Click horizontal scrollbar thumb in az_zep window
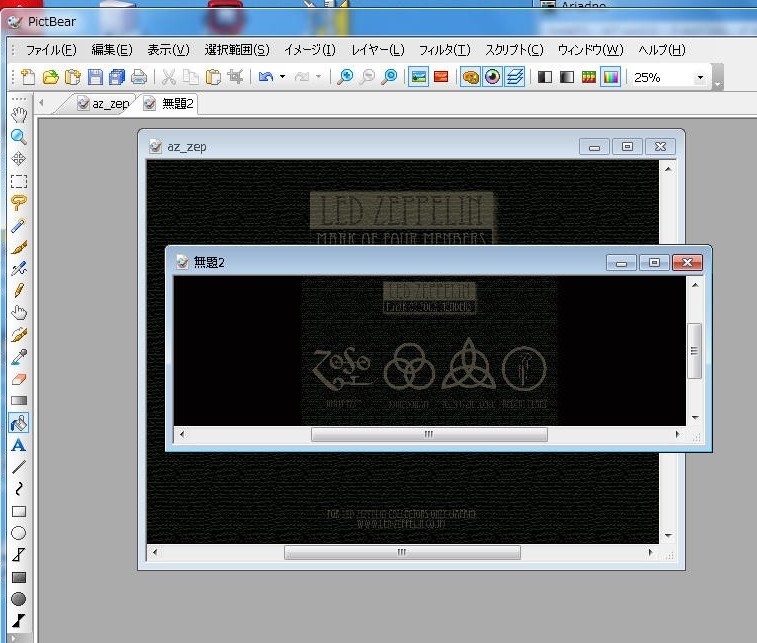 pos(402,552)
